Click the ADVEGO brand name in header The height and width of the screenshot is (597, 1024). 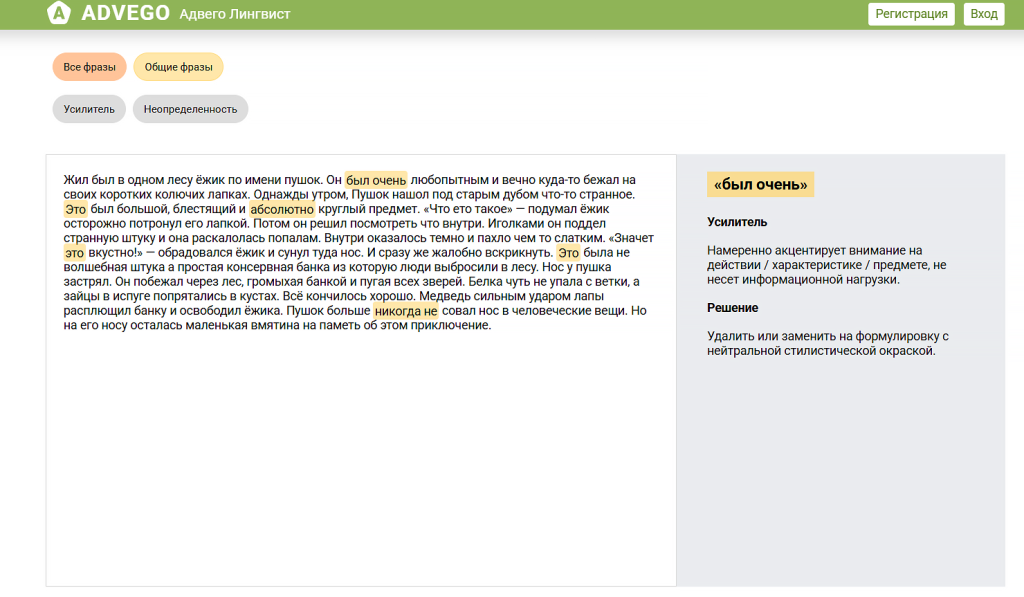(125, 14)
